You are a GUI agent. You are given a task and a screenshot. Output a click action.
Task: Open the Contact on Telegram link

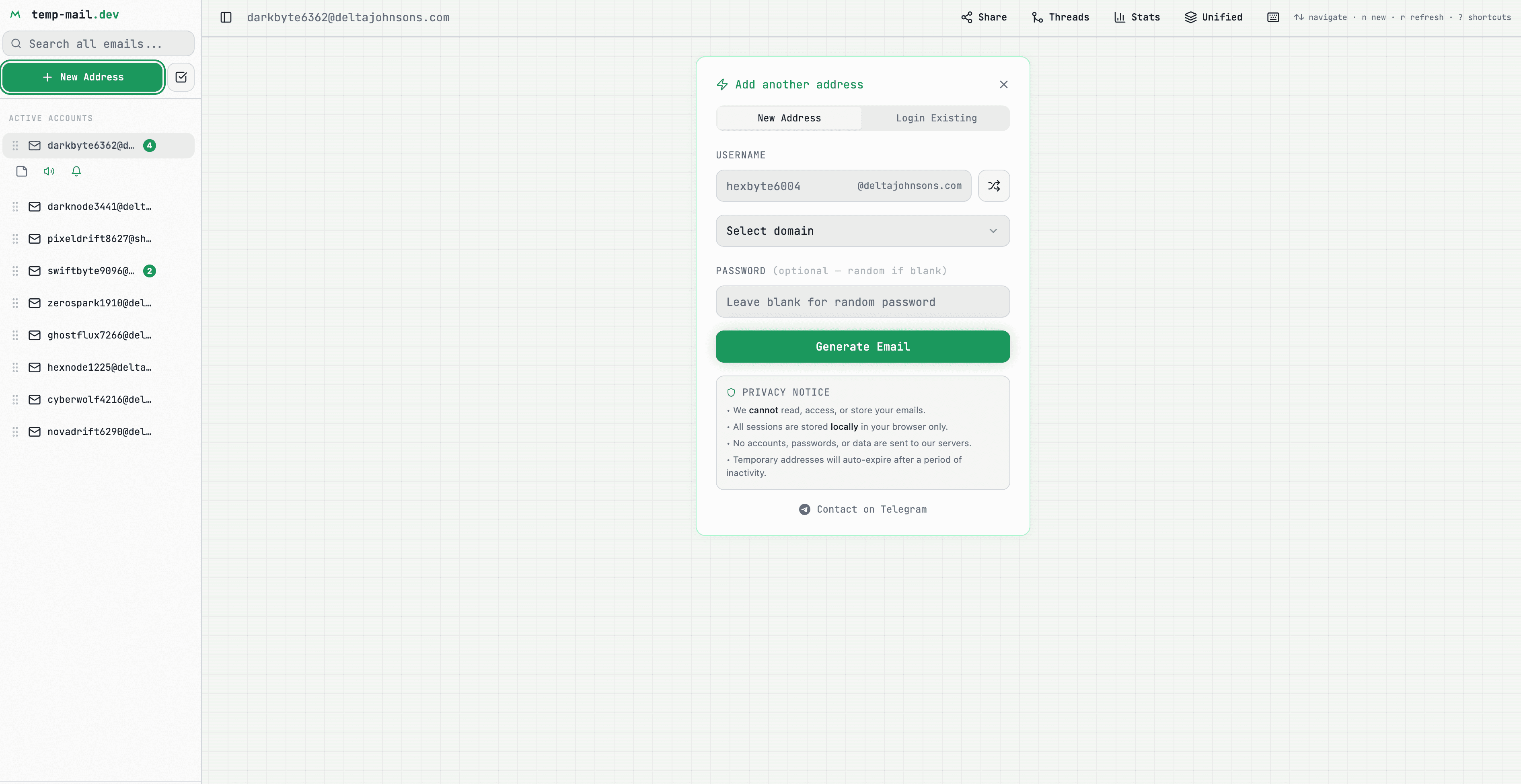pyautogui.click(x=863, y=509)
